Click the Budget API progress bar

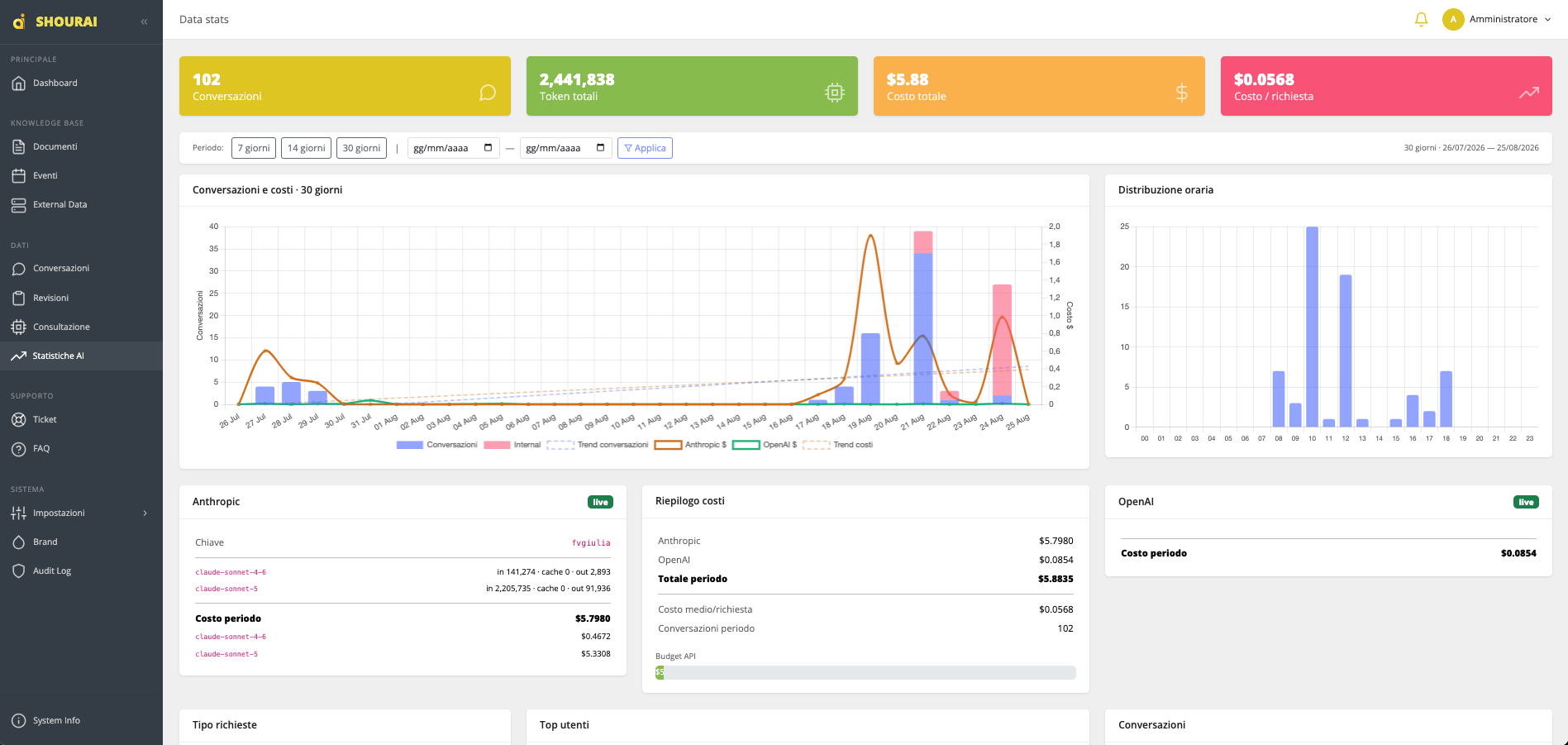coord(865,673)
